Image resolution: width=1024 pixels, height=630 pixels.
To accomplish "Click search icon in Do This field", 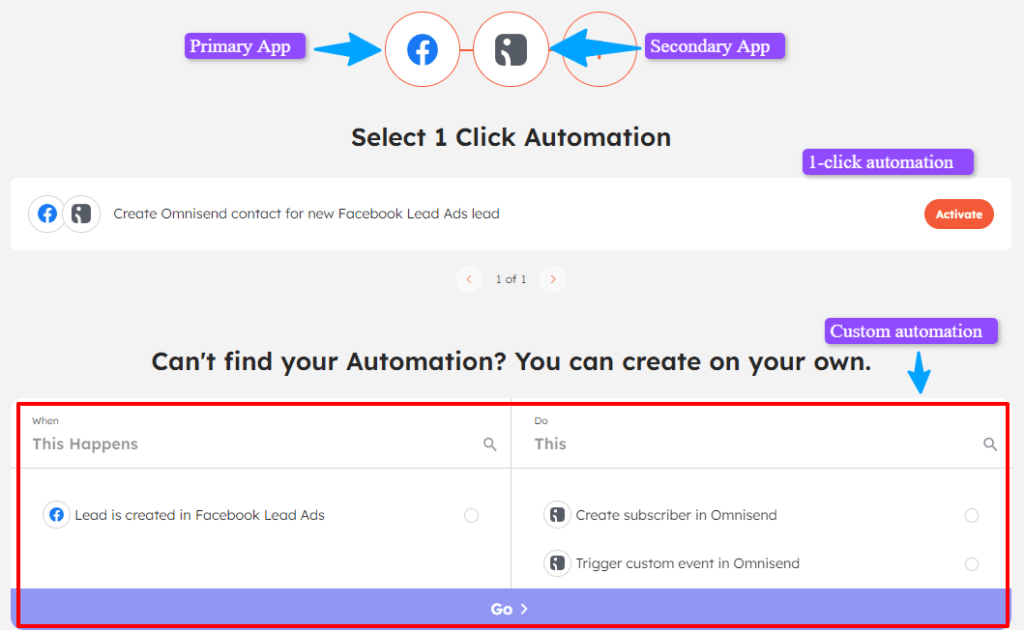I will [990, 444].
